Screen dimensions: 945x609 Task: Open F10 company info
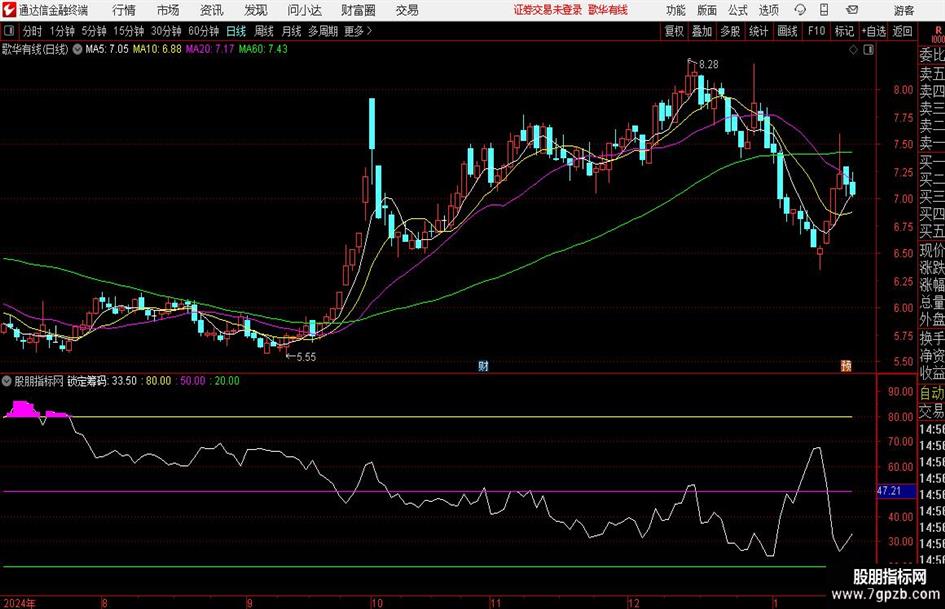coord(817,31)
